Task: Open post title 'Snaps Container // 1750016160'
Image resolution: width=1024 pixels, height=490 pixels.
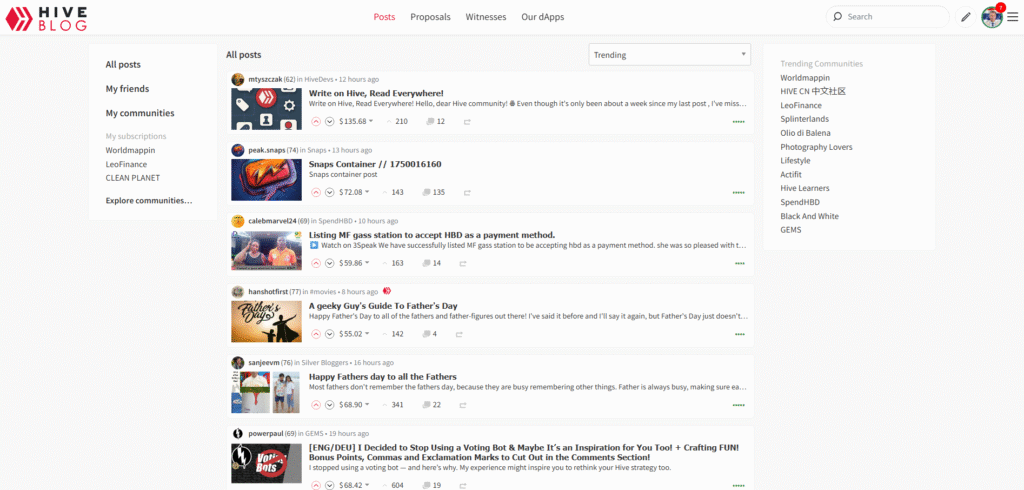Action: click(x=375, y=164)
